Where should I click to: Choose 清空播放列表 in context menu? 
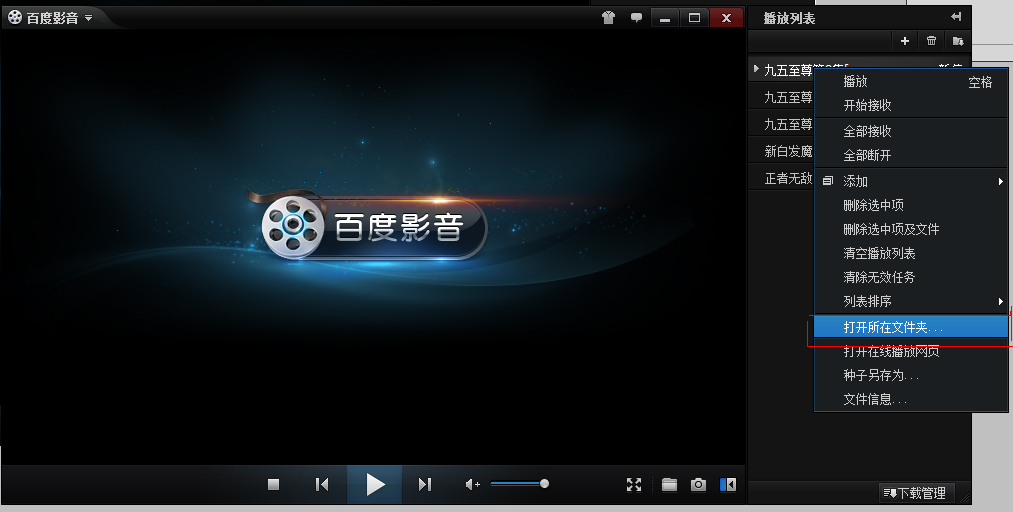[879, 253]
